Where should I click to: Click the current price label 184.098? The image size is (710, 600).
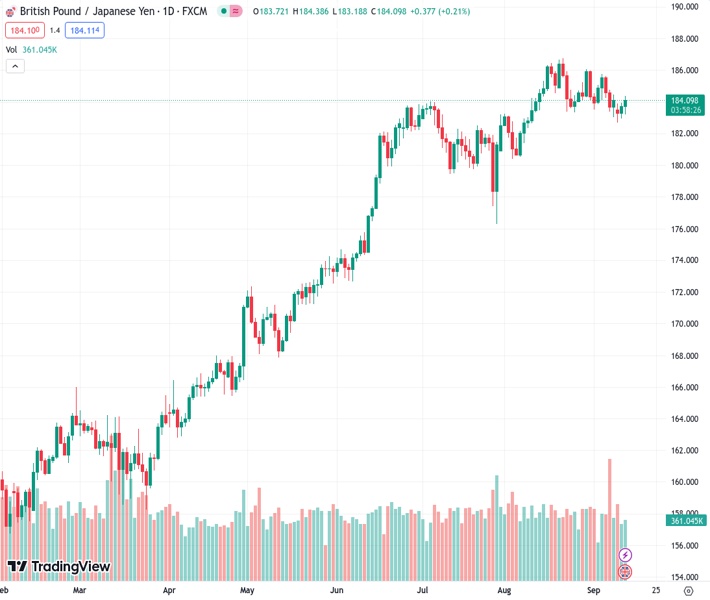point(685,101)
